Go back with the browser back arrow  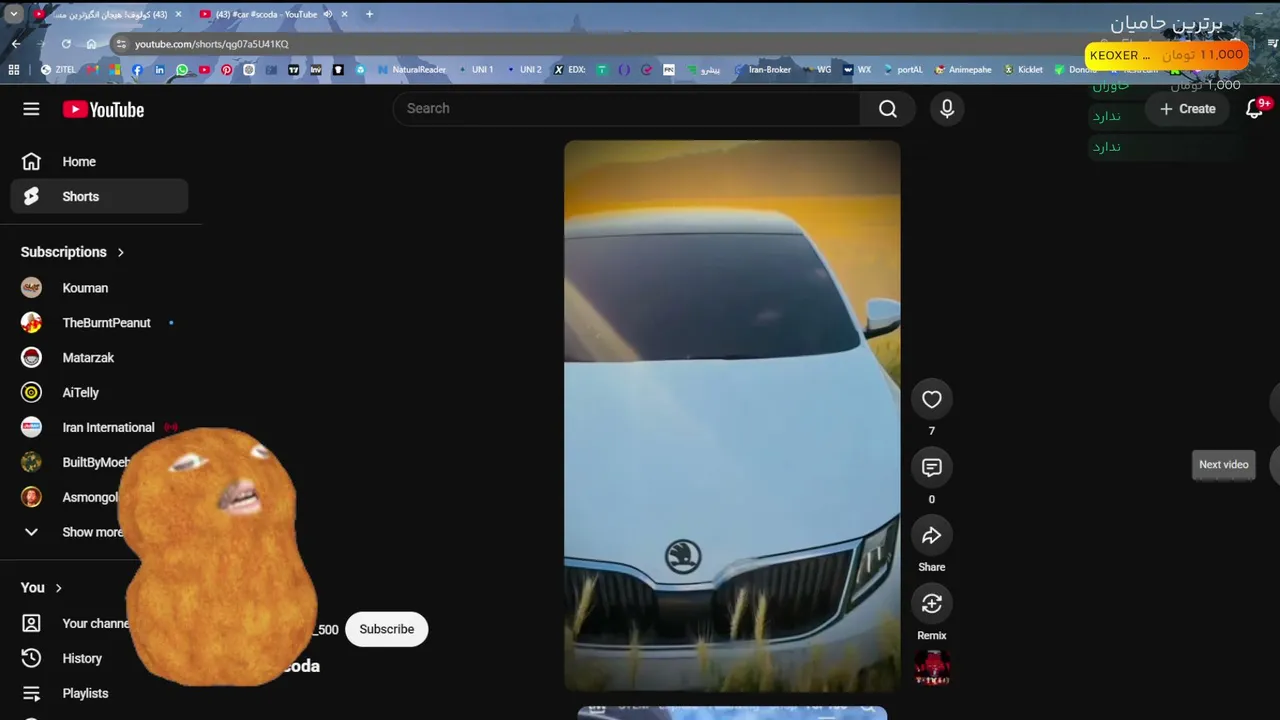pos(16,44)
